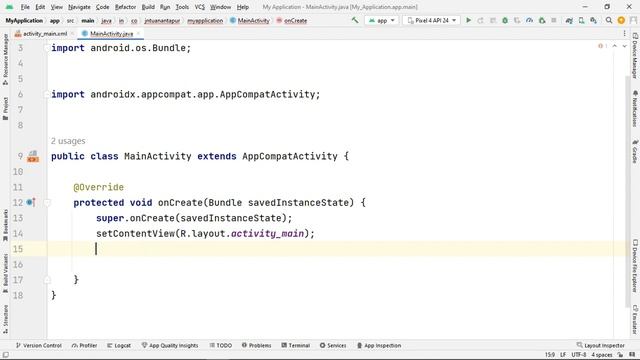Open the Resource Manager side panel
Viewport: 640px width, 360px height.
coord(5,60)
